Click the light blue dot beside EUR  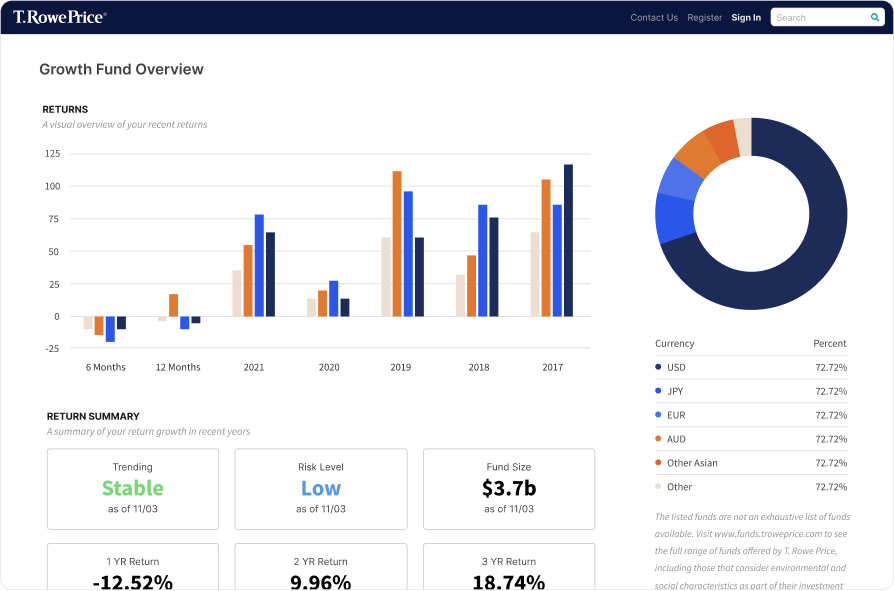point(658,415)
